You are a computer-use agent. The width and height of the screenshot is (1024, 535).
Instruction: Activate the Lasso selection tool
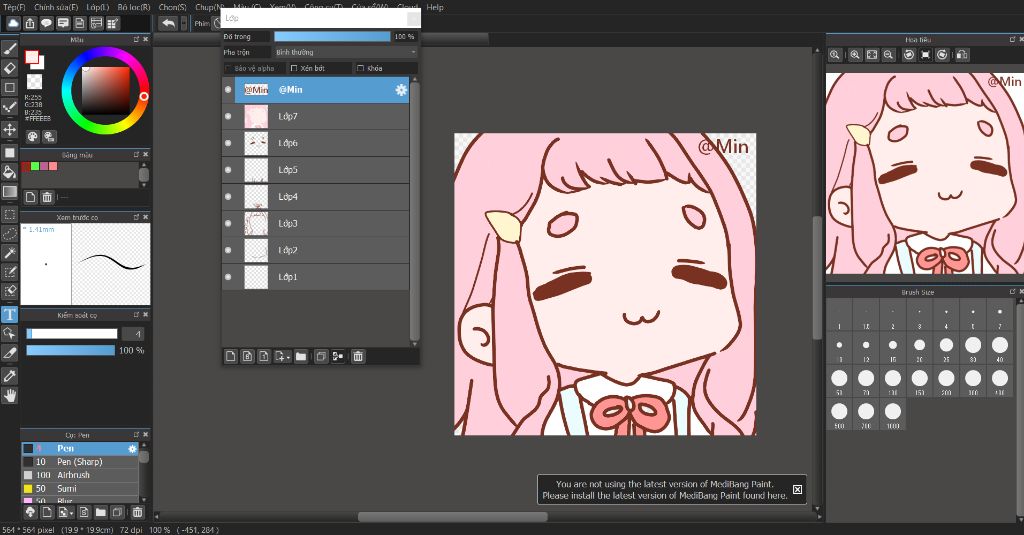[x=9, y=233]
